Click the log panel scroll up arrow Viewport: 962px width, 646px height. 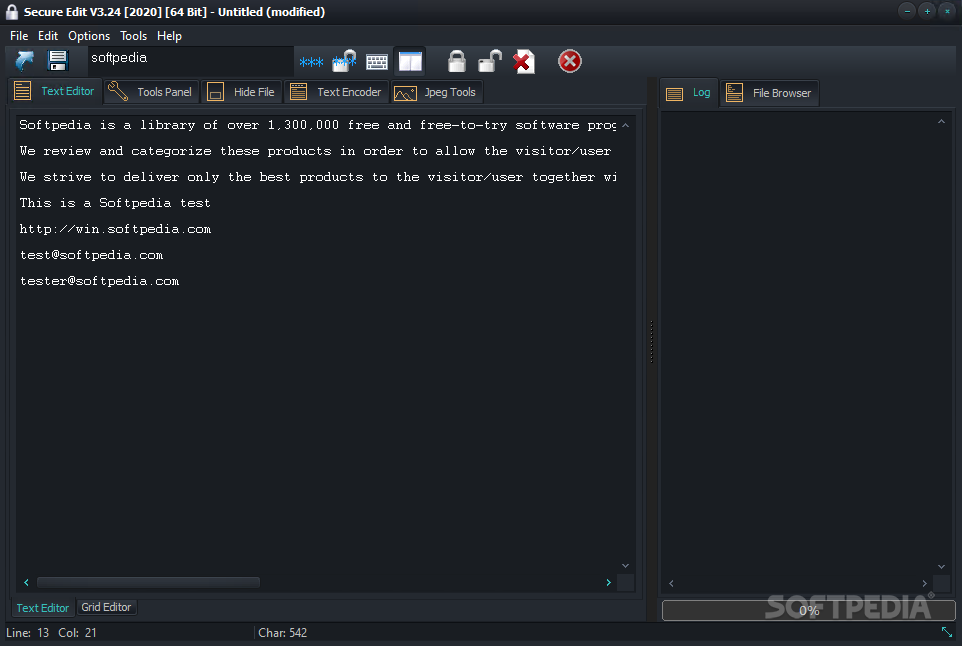pyautogui.click(x=941, y=121)
